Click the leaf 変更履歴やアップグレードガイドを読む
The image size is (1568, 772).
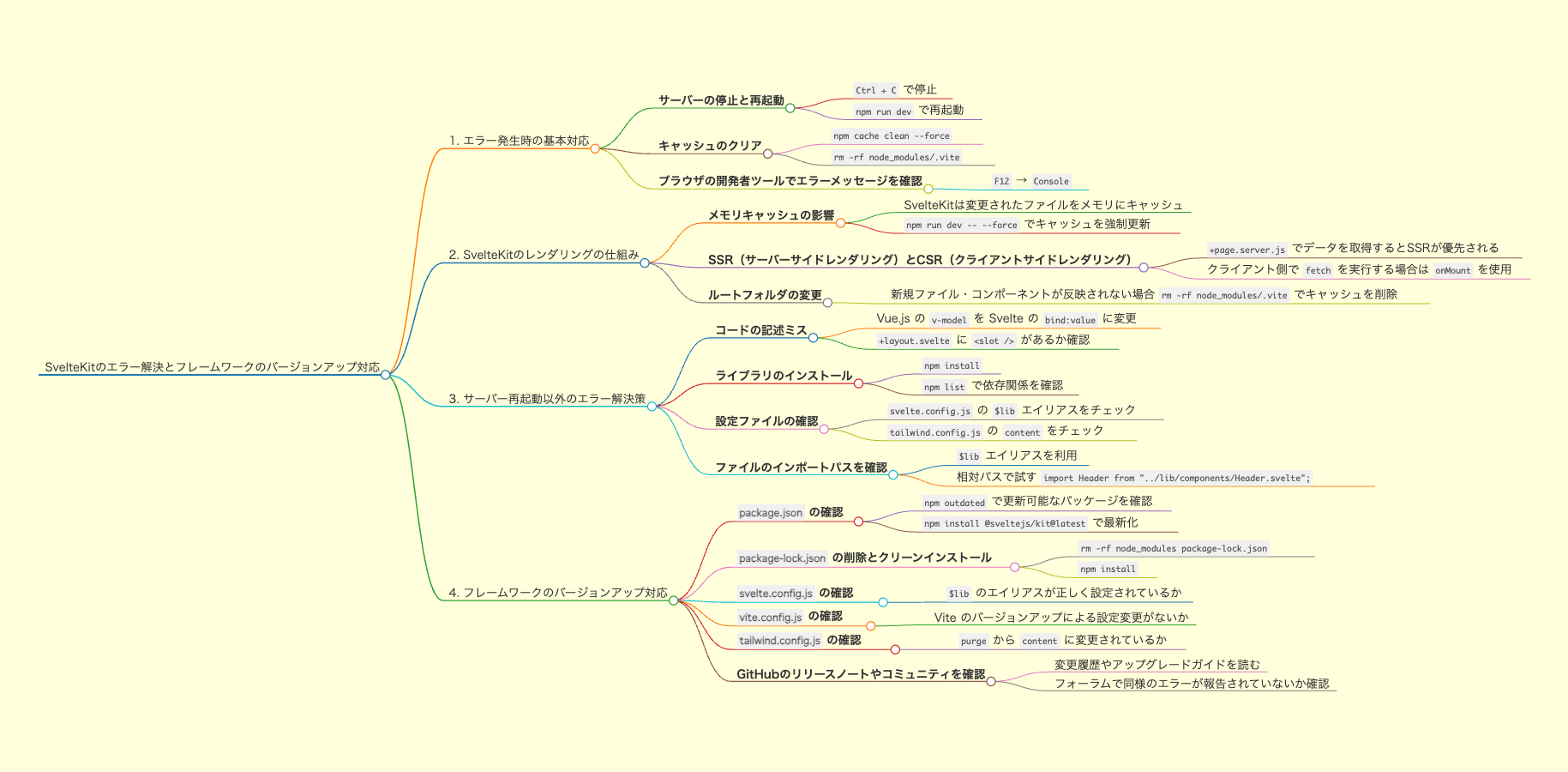[x=1157, y=665]
